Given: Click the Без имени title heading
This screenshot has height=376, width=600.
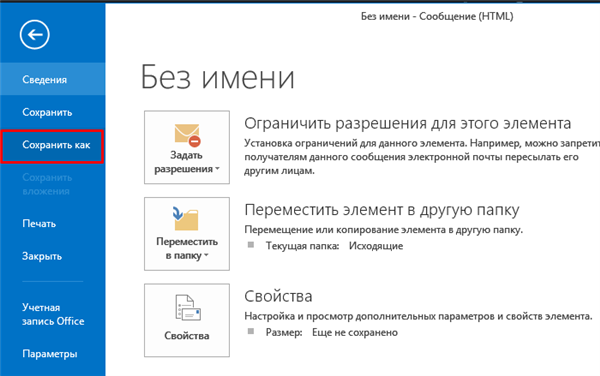Looking at the screenshot, I should coord(218,77).
